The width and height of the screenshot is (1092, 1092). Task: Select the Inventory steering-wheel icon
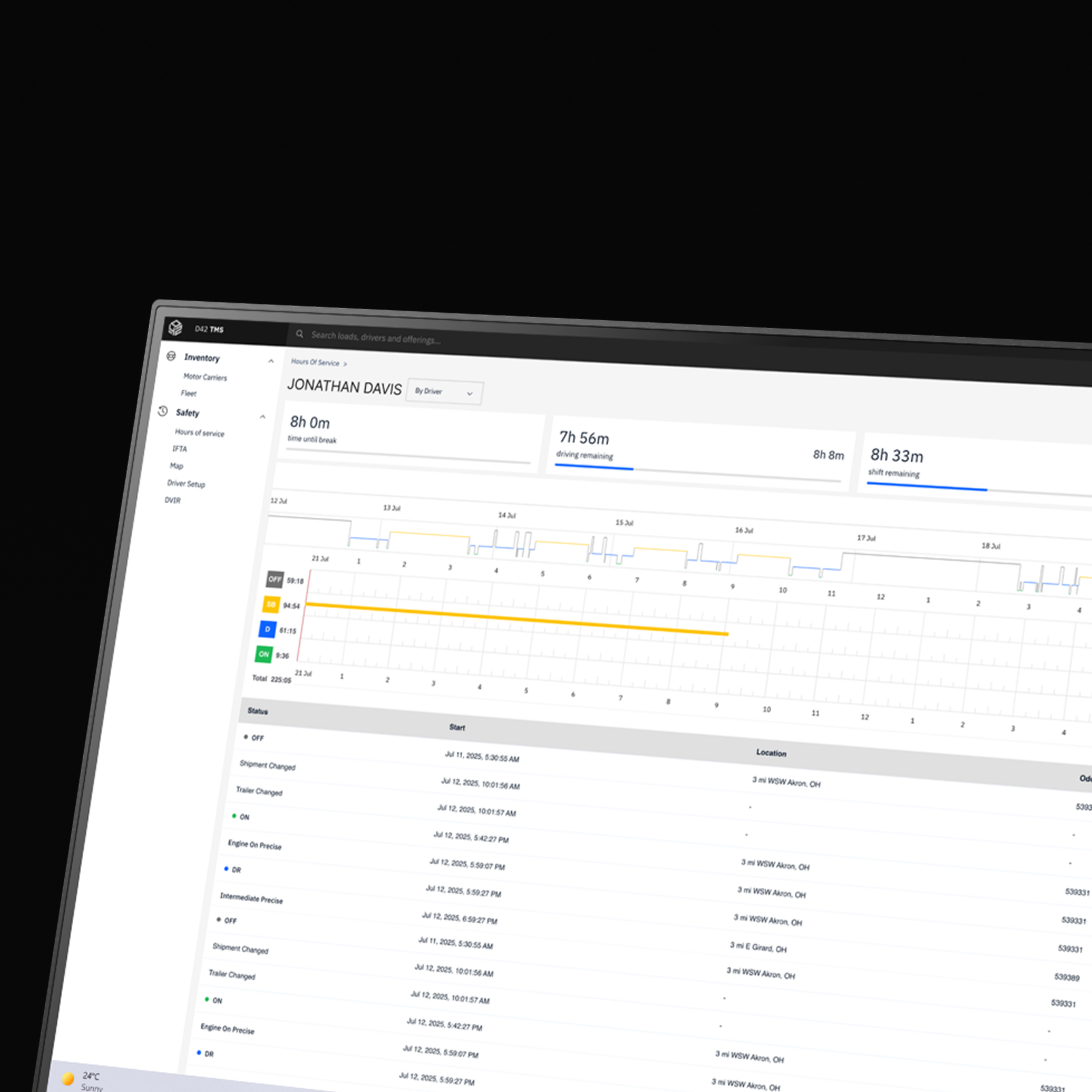point(171,356)
